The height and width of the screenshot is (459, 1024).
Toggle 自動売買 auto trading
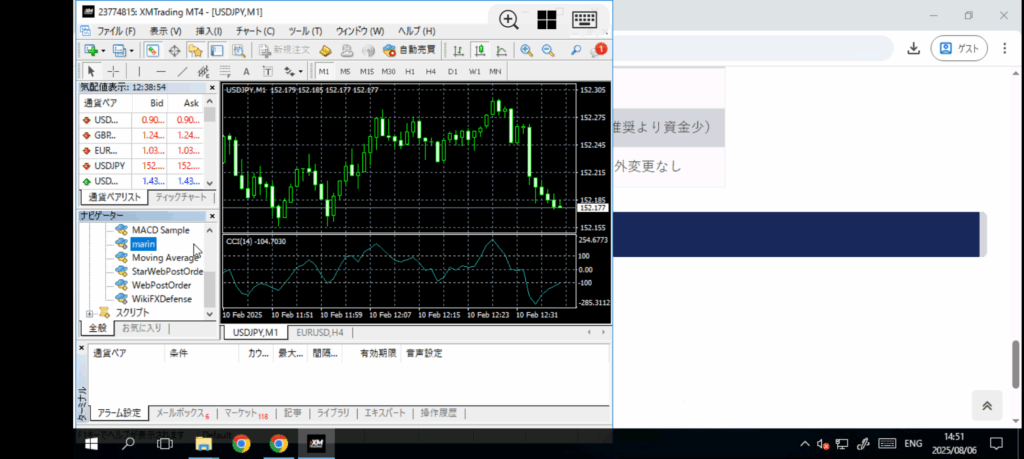point(409,50)
